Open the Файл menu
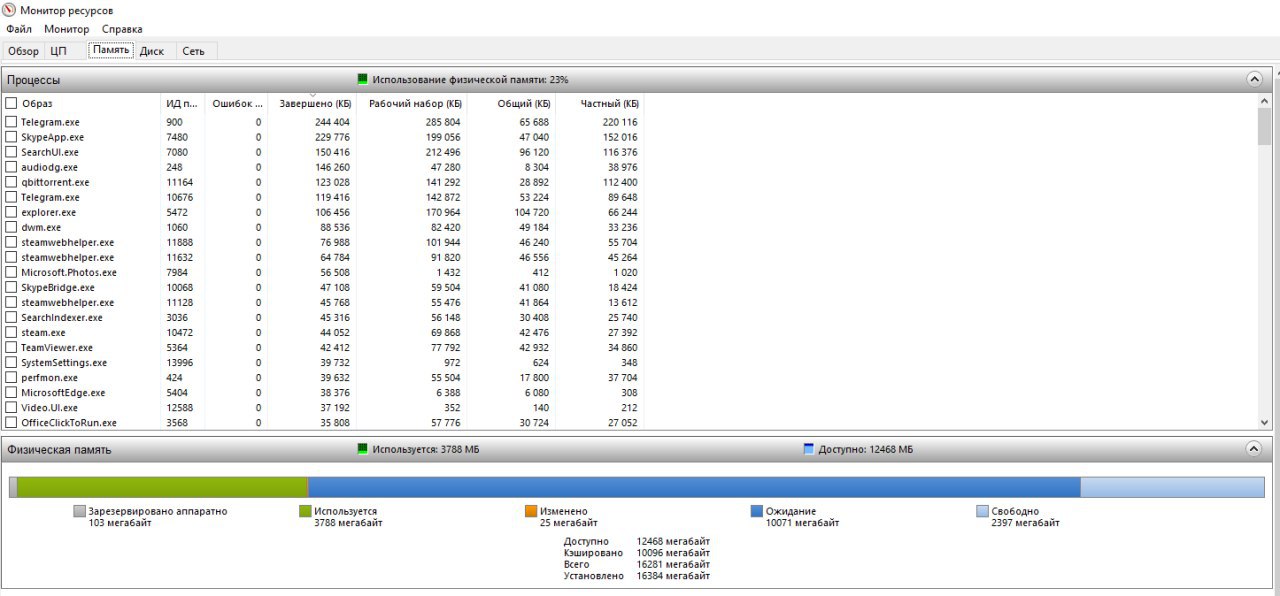 (18, 29)
